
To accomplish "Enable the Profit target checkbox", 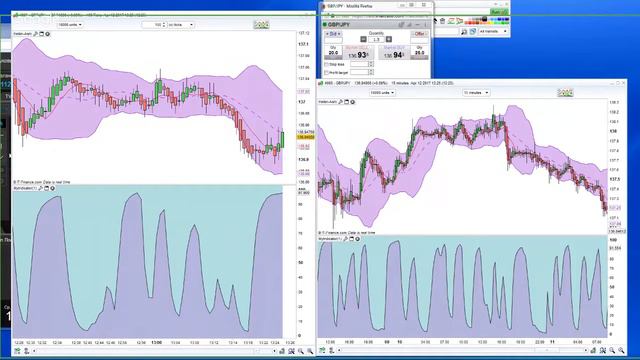I will [x=326, y=72].
